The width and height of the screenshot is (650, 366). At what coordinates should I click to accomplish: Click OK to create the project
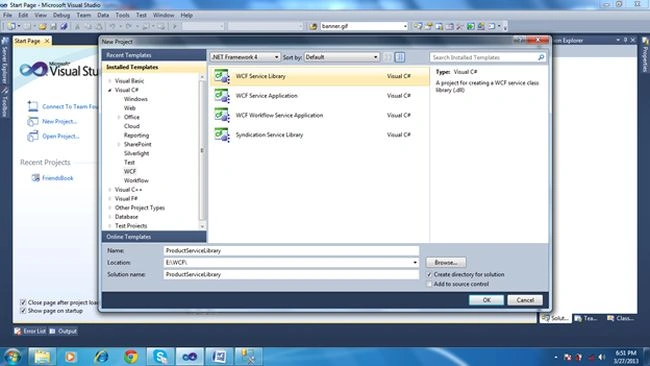click(x=486, y=300)
